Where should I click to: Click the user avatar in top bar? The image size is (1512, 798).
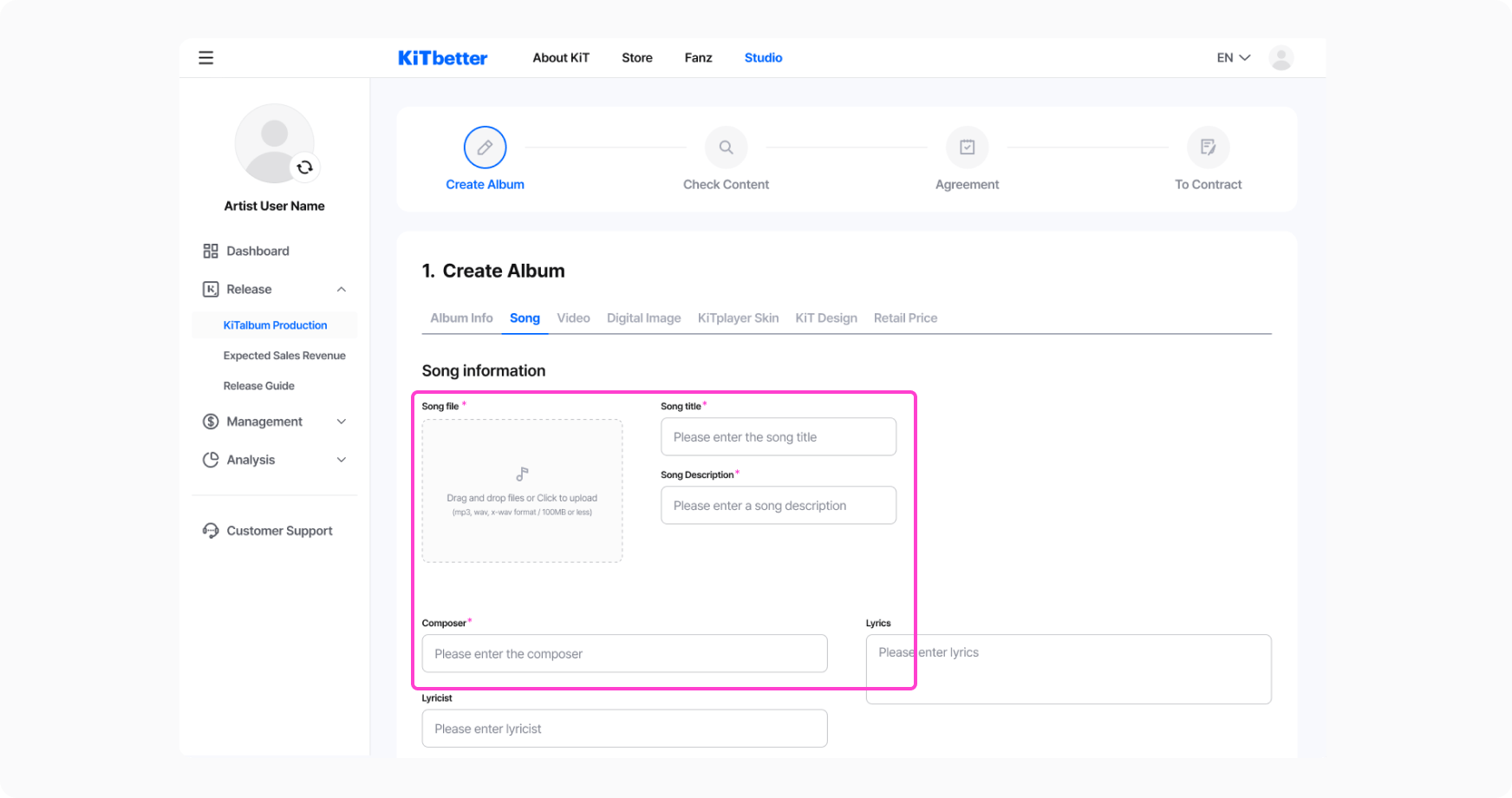tap(1281, 58)
